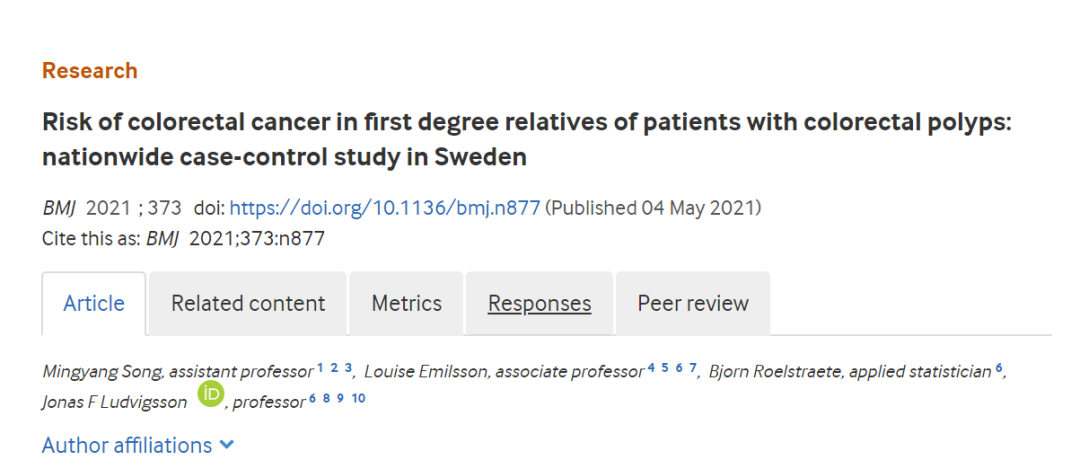Open affiliation 1 after Mingyang Song
This screenshot has width=1080, height=469.
pos(320,367)
